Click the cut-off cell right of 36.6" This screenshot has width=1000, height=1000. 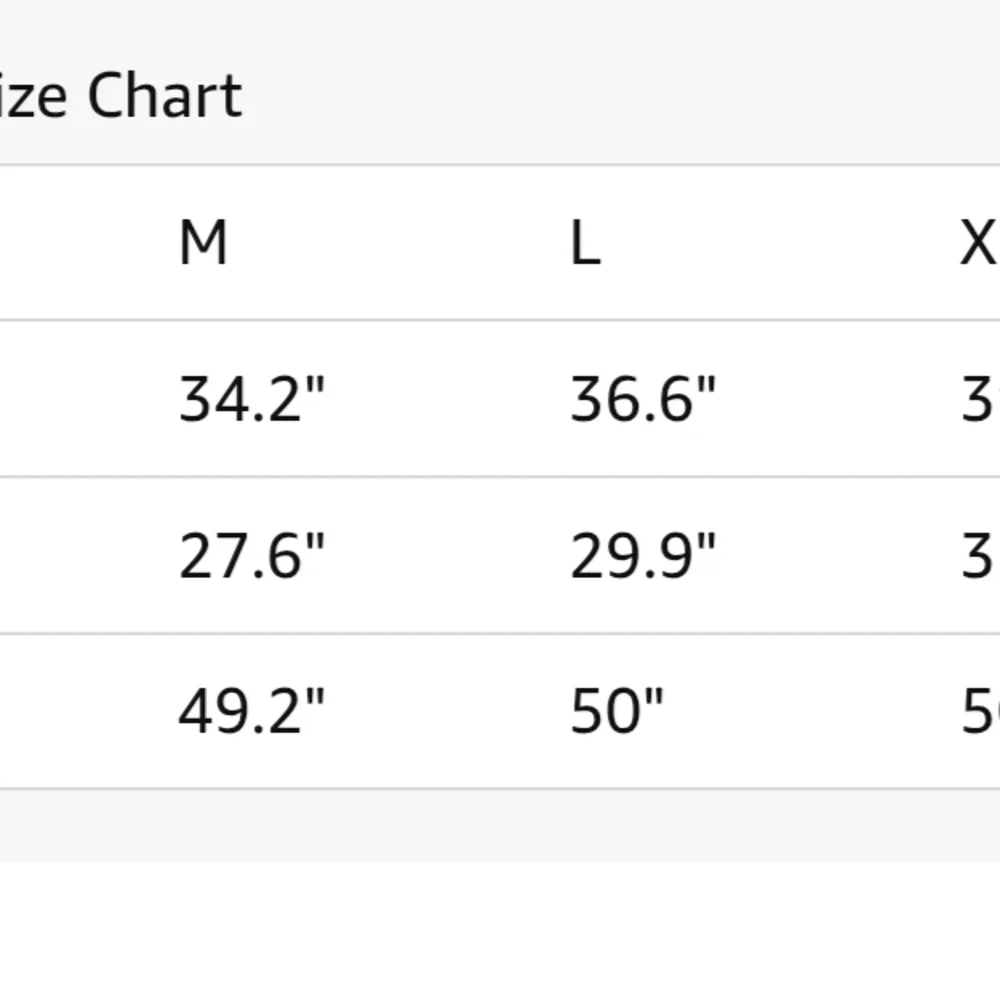pos(980,399)
